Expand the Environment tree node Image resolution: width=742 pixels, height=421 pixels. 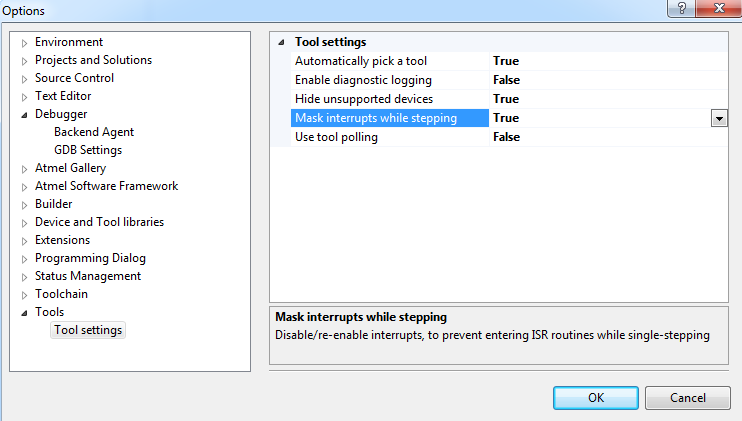[25, 43]
